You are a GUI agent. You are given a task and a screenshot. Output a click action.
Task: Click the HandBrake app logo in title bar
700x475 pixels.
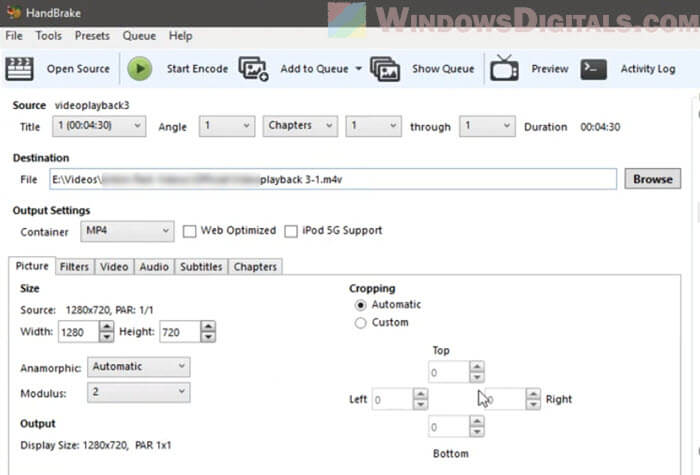[x=14, y=12]
